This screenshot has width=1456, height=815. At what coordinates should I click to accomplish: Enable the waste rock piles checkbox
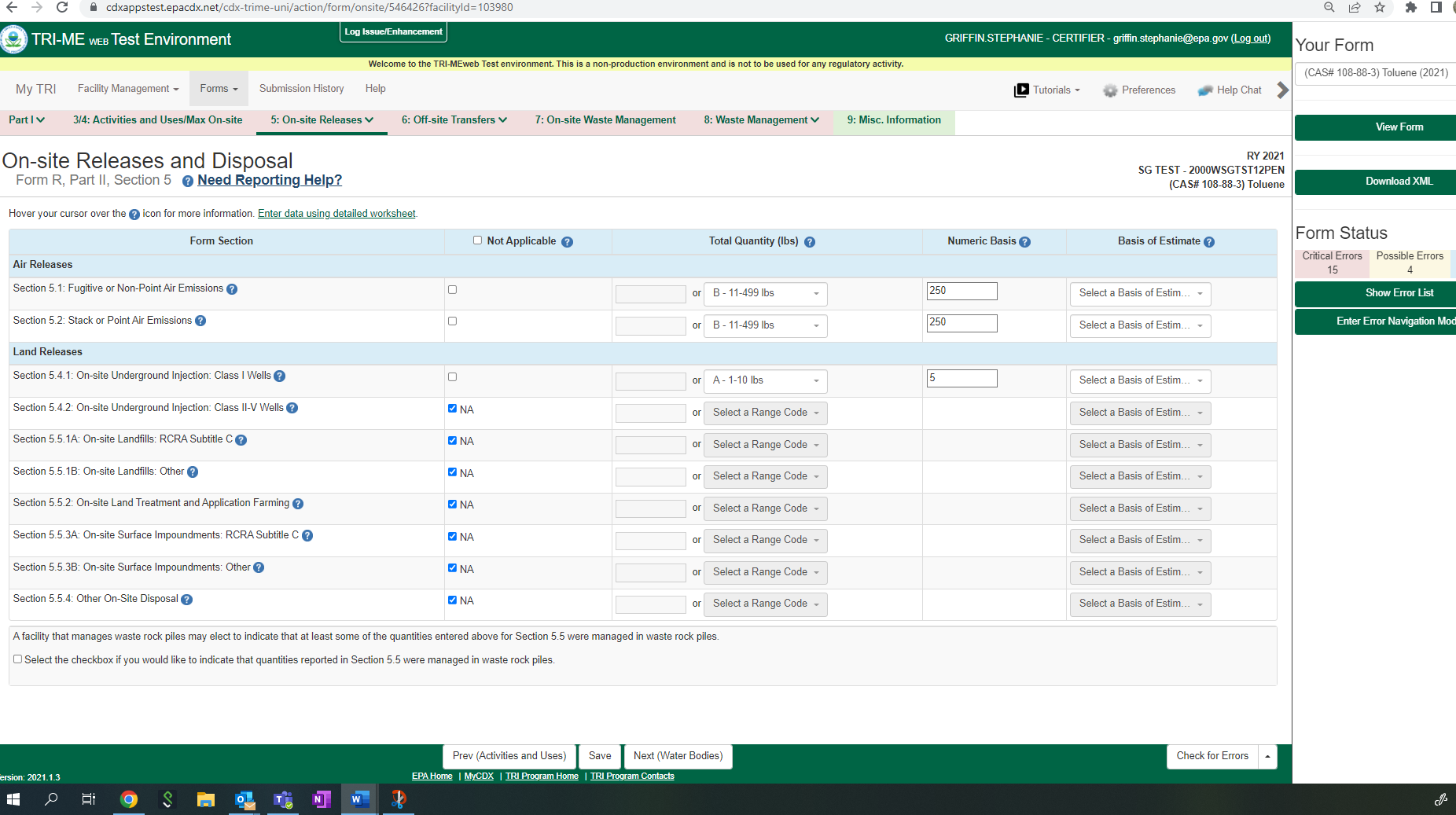click(x=17, y=659)
